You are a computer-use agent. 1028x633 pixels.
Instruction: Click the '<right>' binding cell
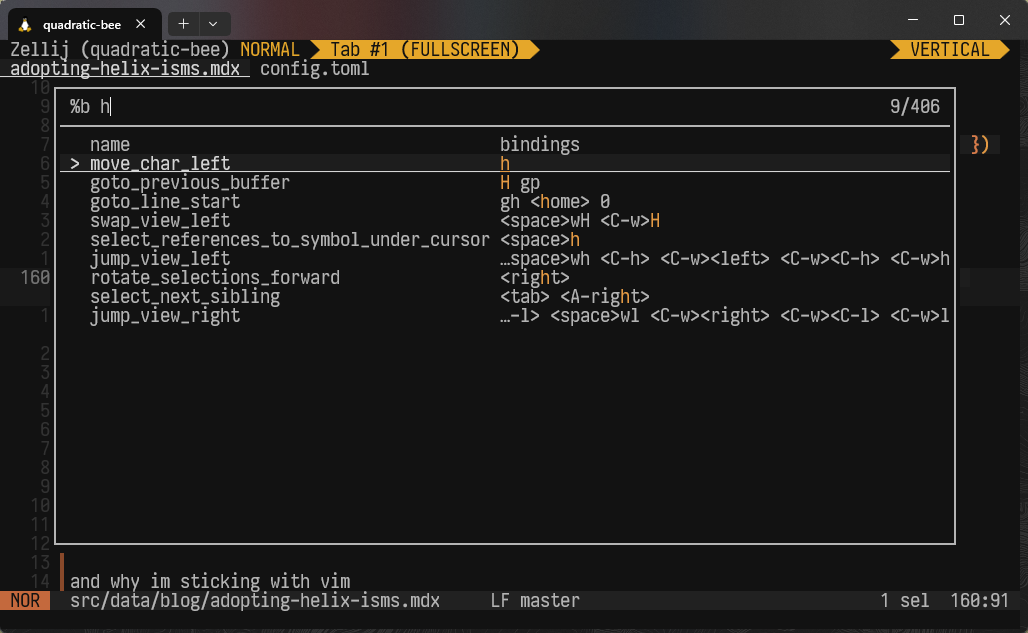pos(534,277)
